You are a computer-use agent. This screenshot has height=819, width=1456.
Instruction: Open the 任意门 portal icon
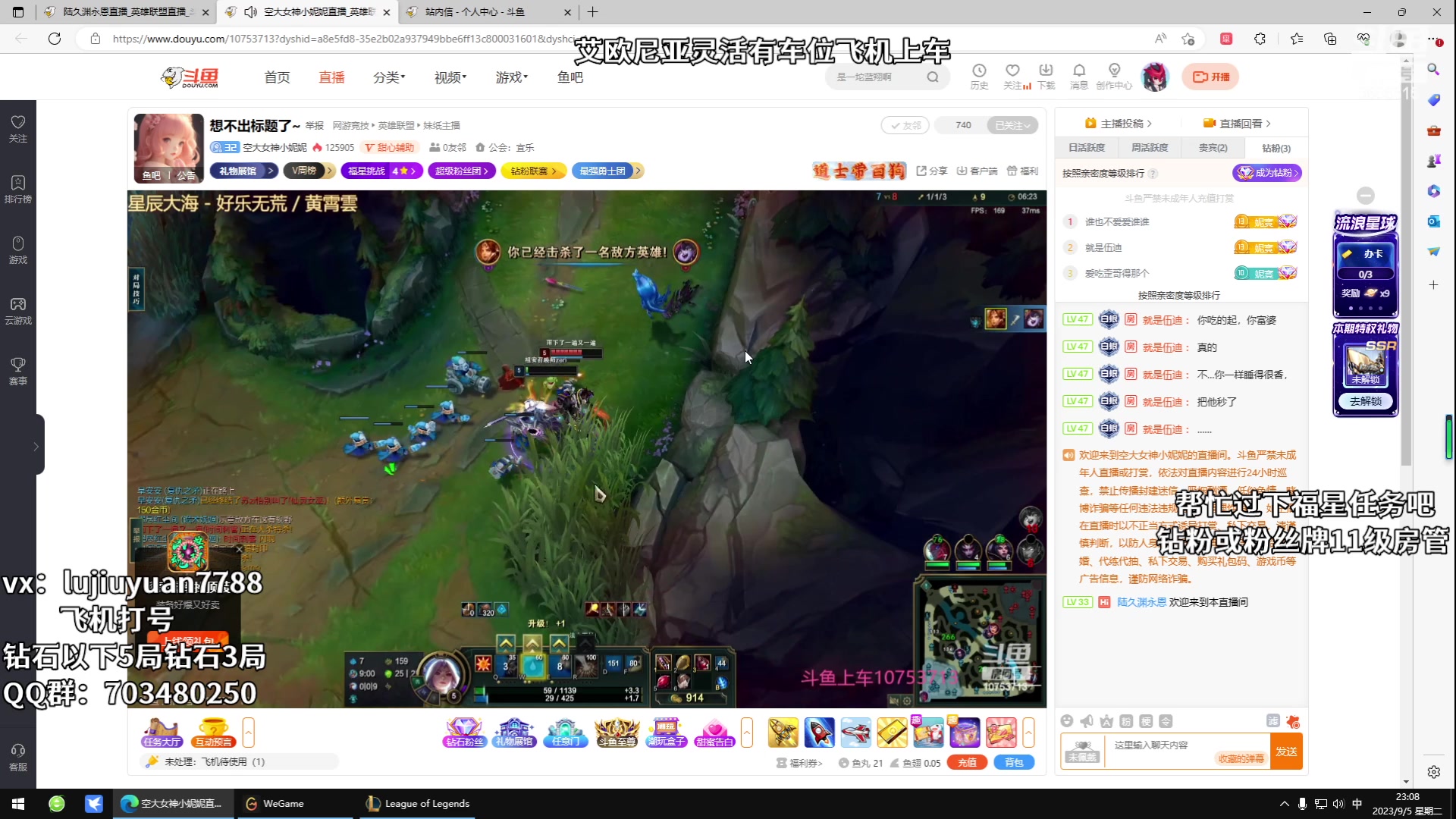[x=565, y=733]
